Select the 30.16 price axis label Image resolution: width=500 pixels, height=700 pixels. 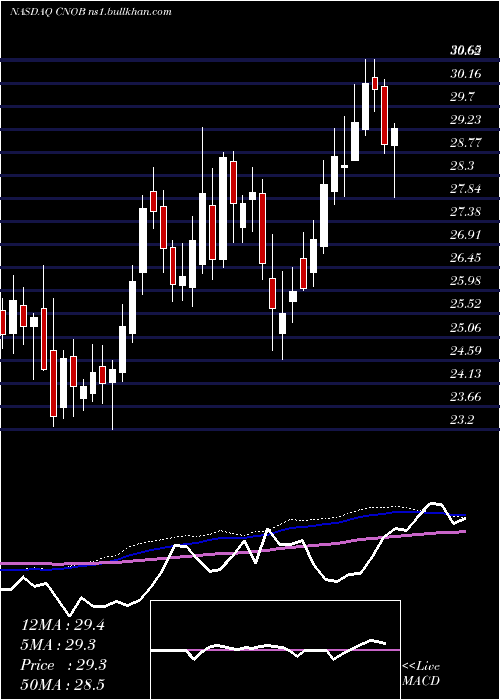point(466,74)
